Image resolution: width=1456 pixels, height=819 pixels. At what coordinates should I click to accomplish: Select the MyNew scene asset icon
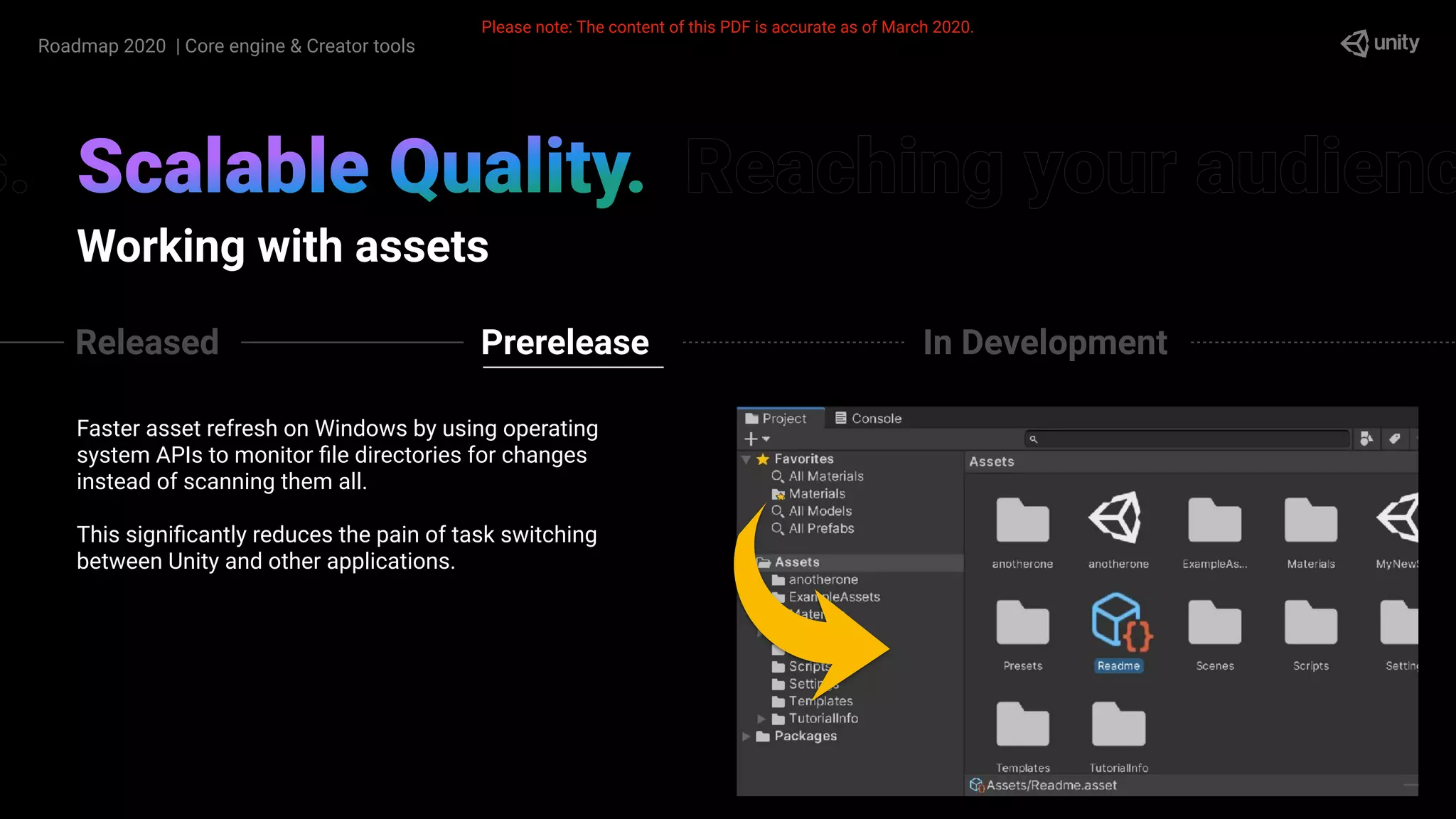tap(1398, 518)
